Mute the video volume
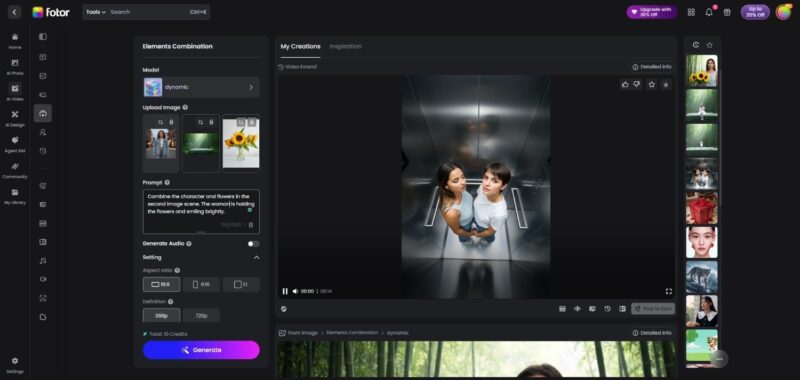The image size is (800, 380). tap(295, 291)
